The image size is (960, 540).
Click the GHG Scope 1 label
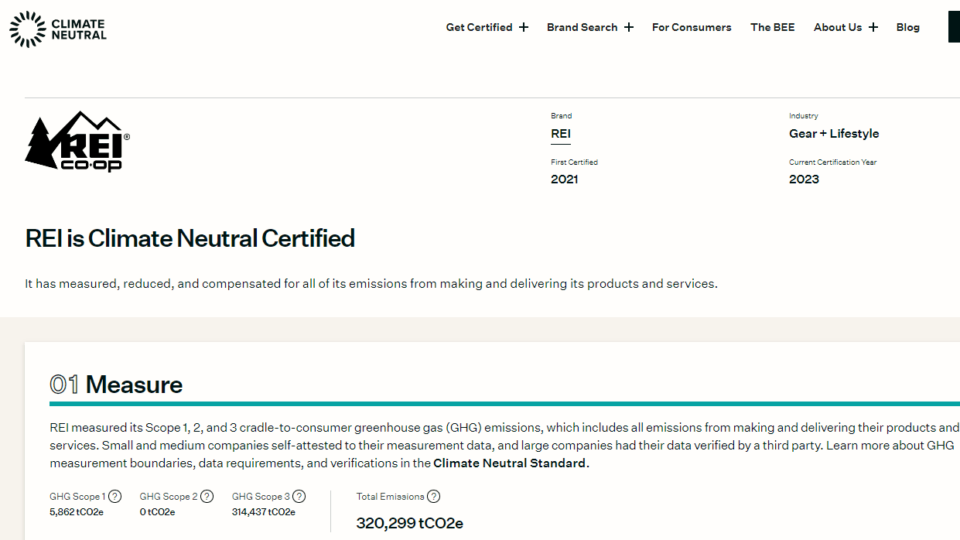click(x=78, y=497)
